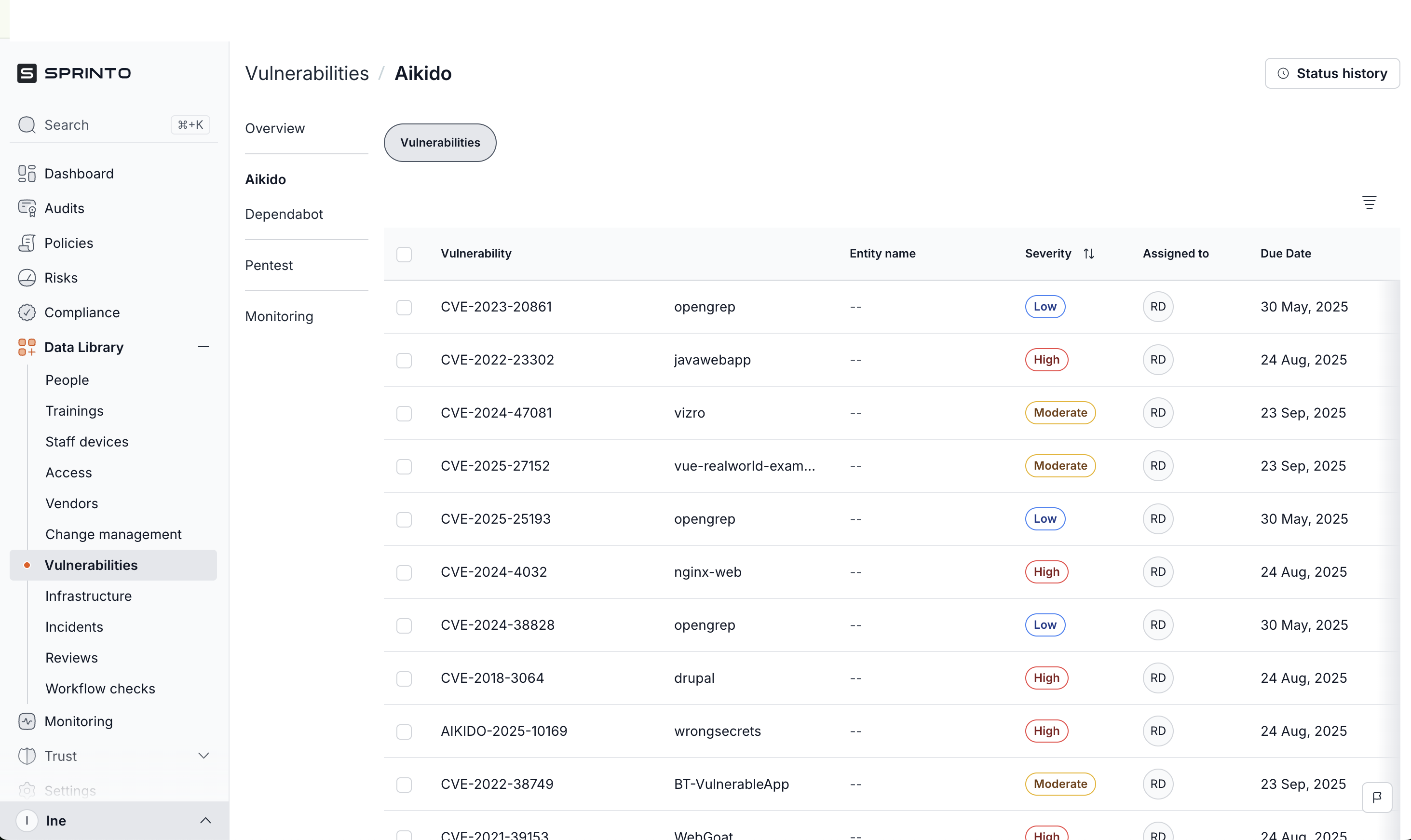Open Trainings in Data Library
Image resolution: width=1411 pixels, height=840 pixels.
74,411
